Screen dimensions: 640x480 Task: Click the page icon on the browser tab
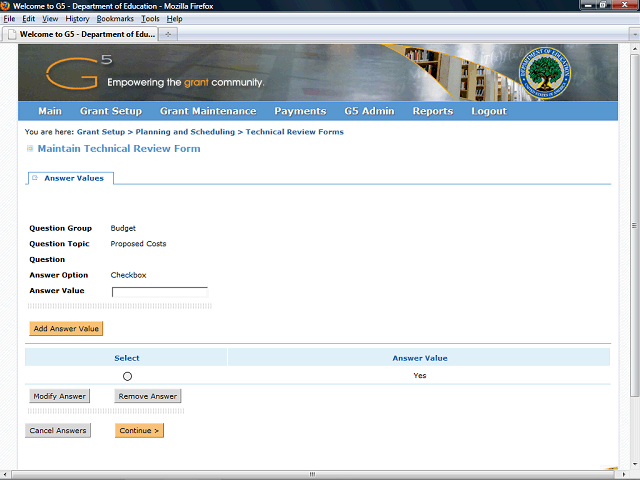[x=12, y=34]
